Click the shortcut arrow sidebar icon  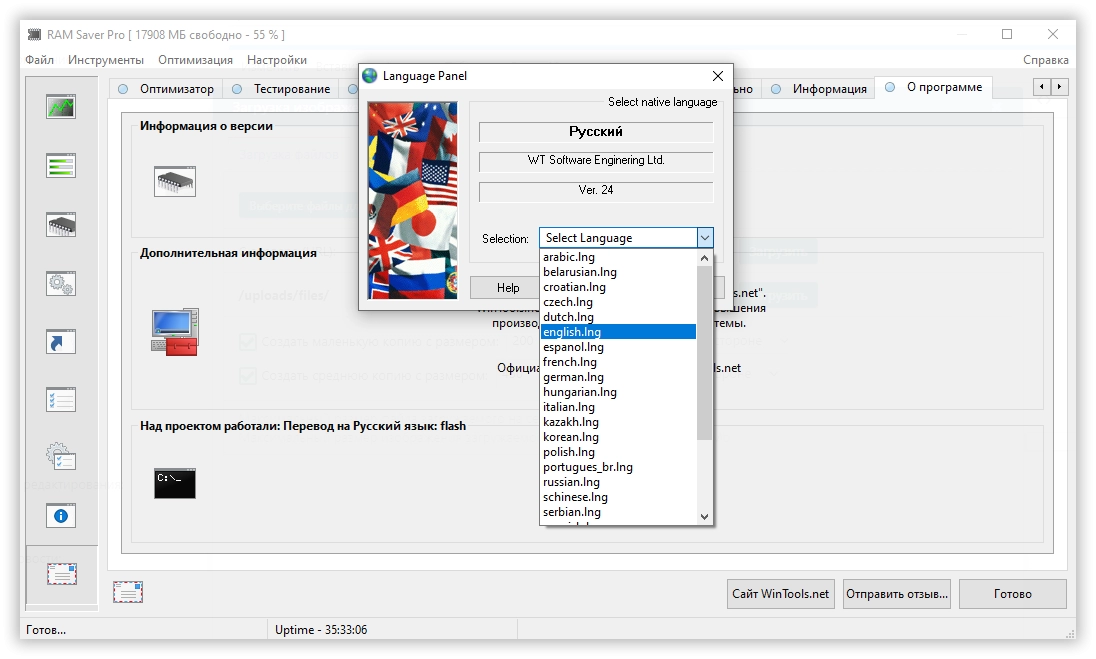click(61, 342)
